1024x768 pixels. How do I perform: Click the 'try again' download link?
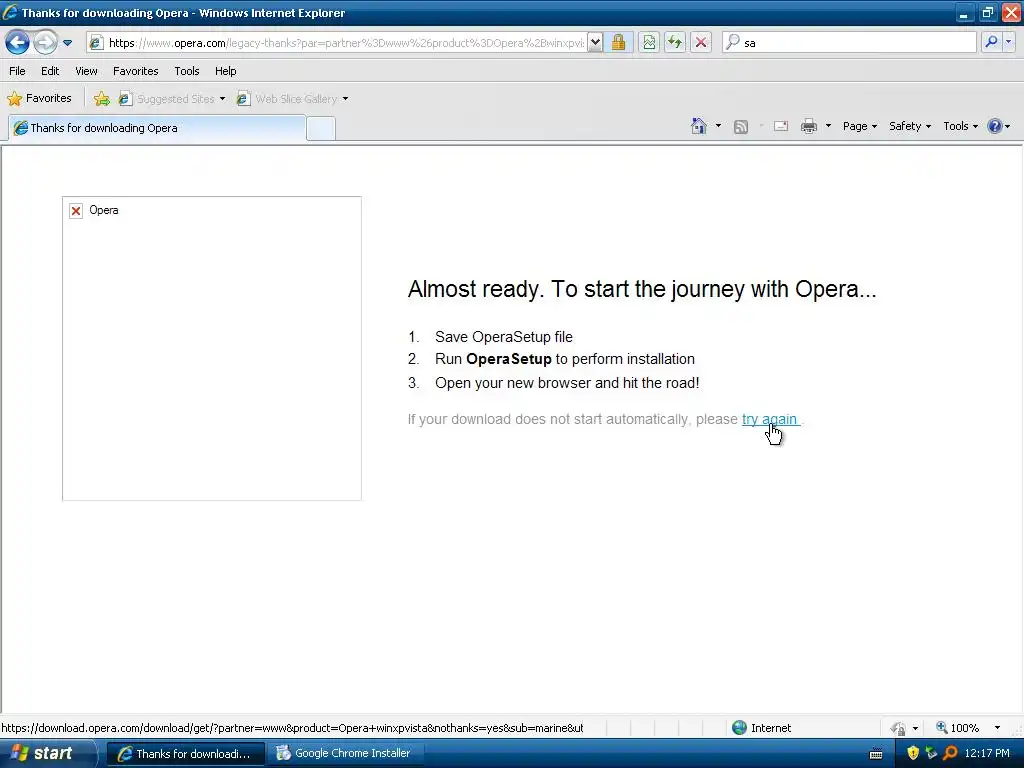(x=769, y=419)
